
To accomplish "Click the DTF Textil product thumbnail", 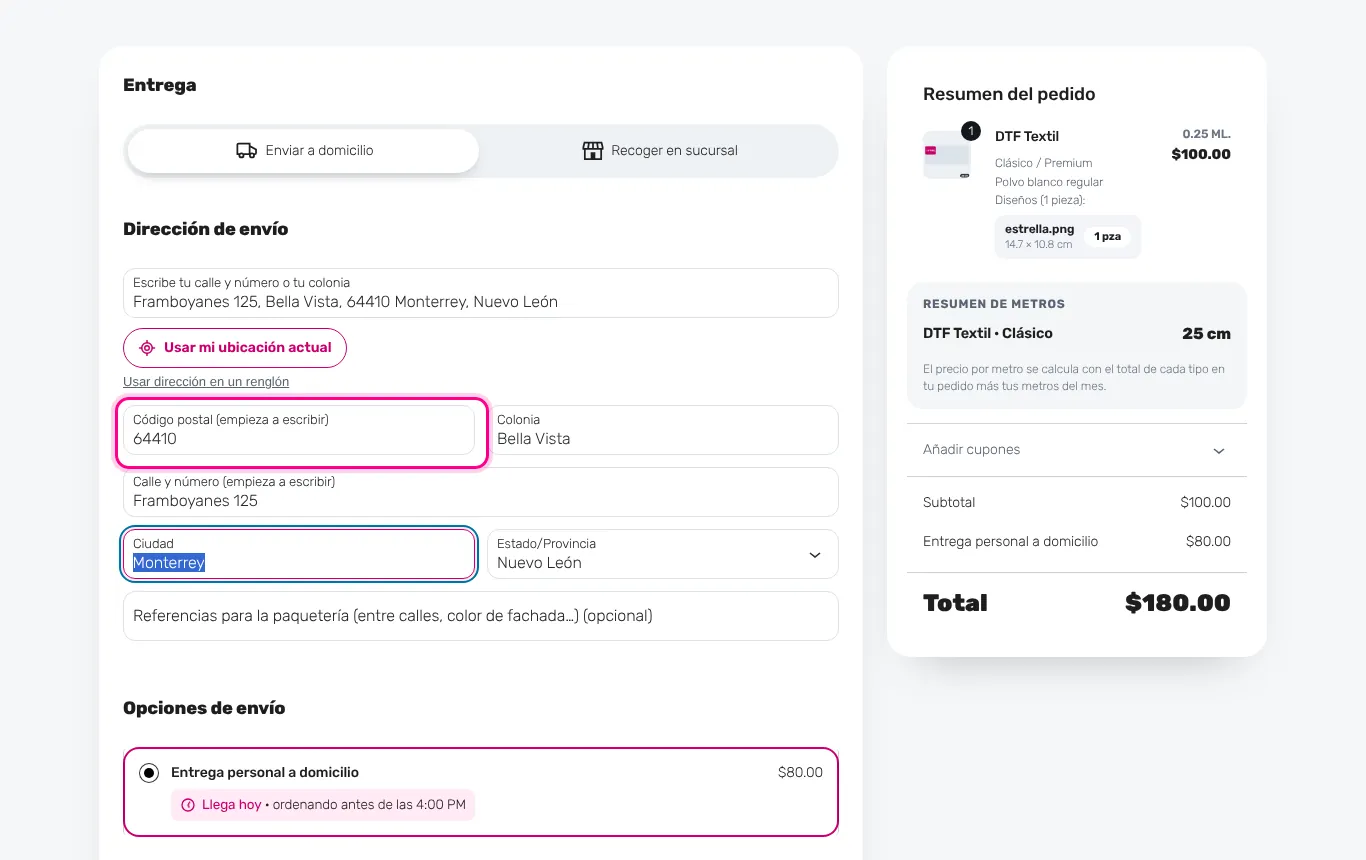I will click(947, 155).
